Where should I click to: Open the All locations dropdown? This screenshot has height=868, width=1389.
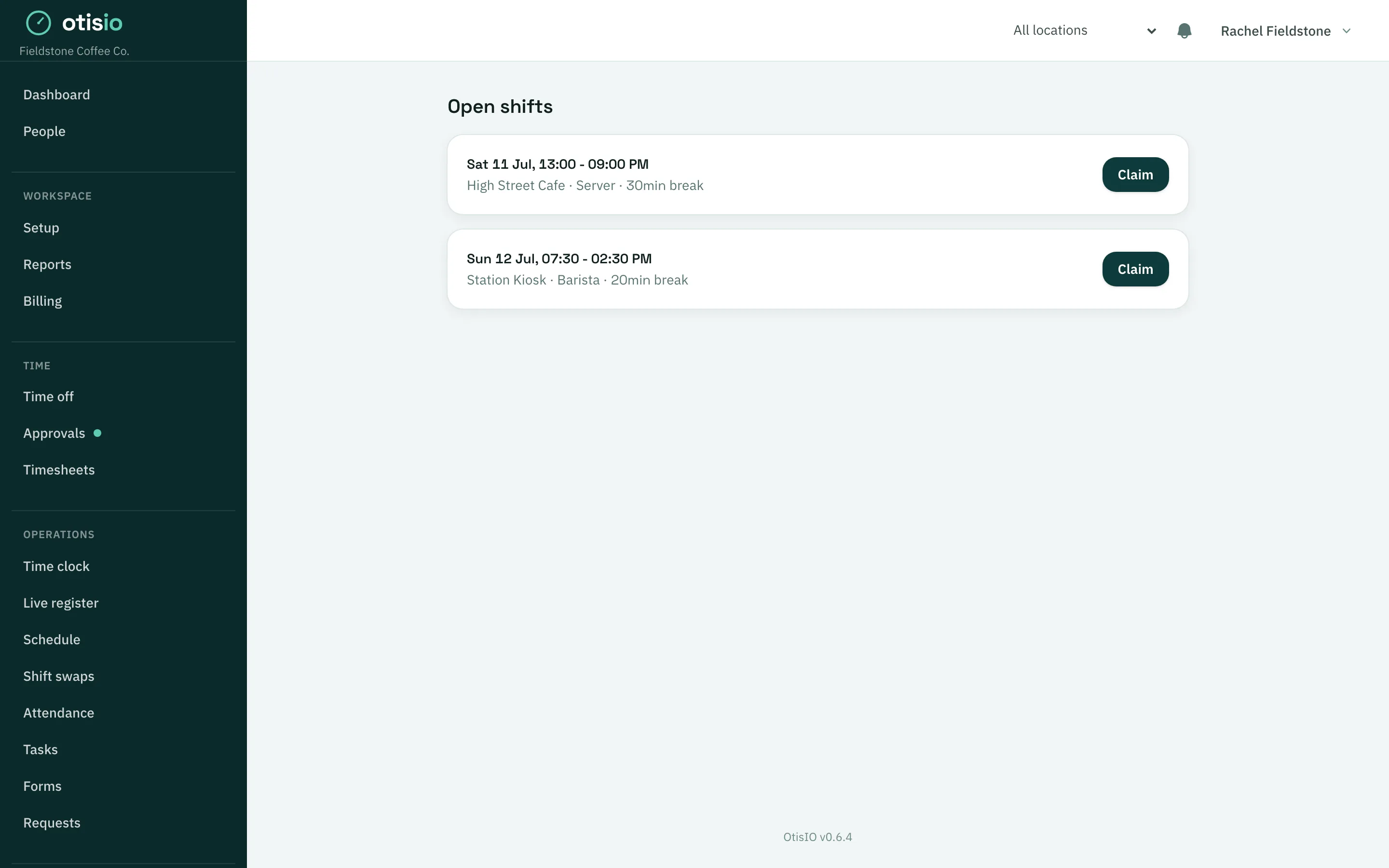point(1084,30)
